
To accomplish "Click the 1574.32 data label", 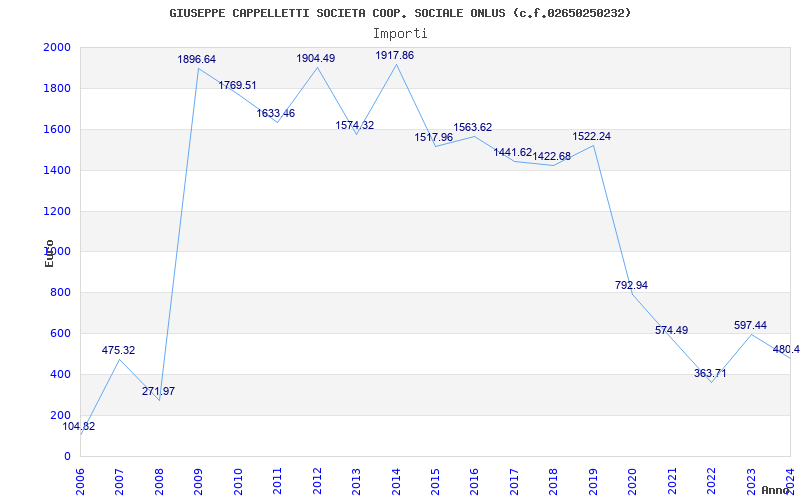I will [354, 126].
